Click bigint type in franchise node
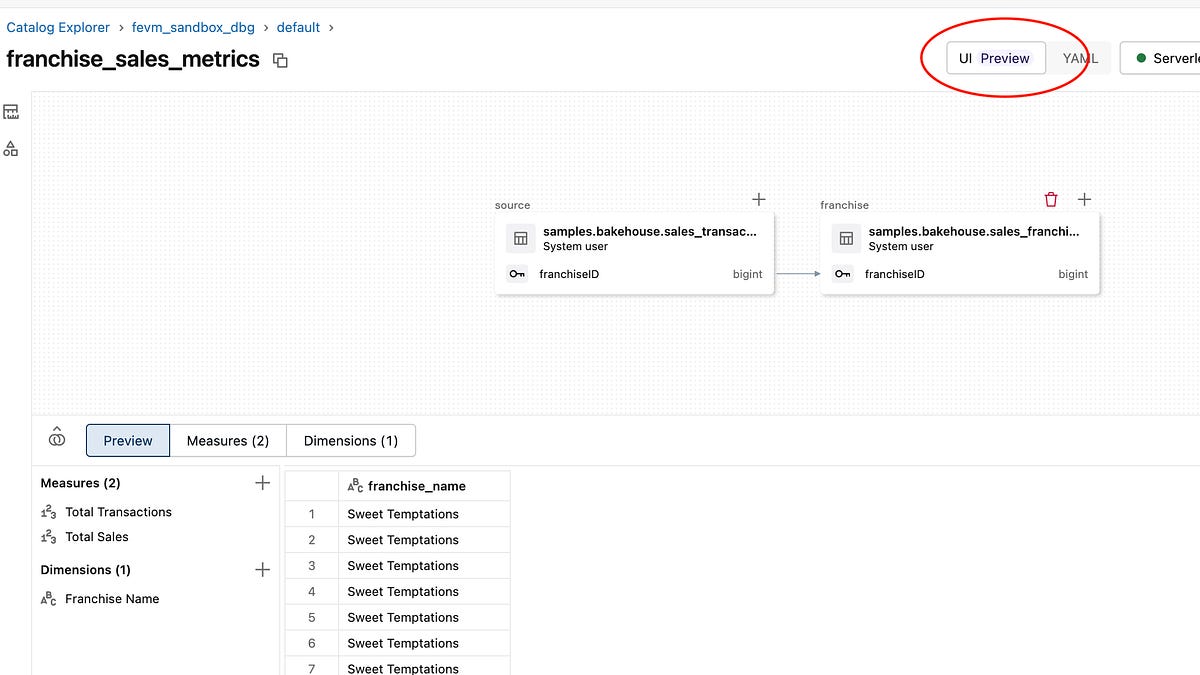The height and width of the screenshot is (675, 1200). (1073, 274)
